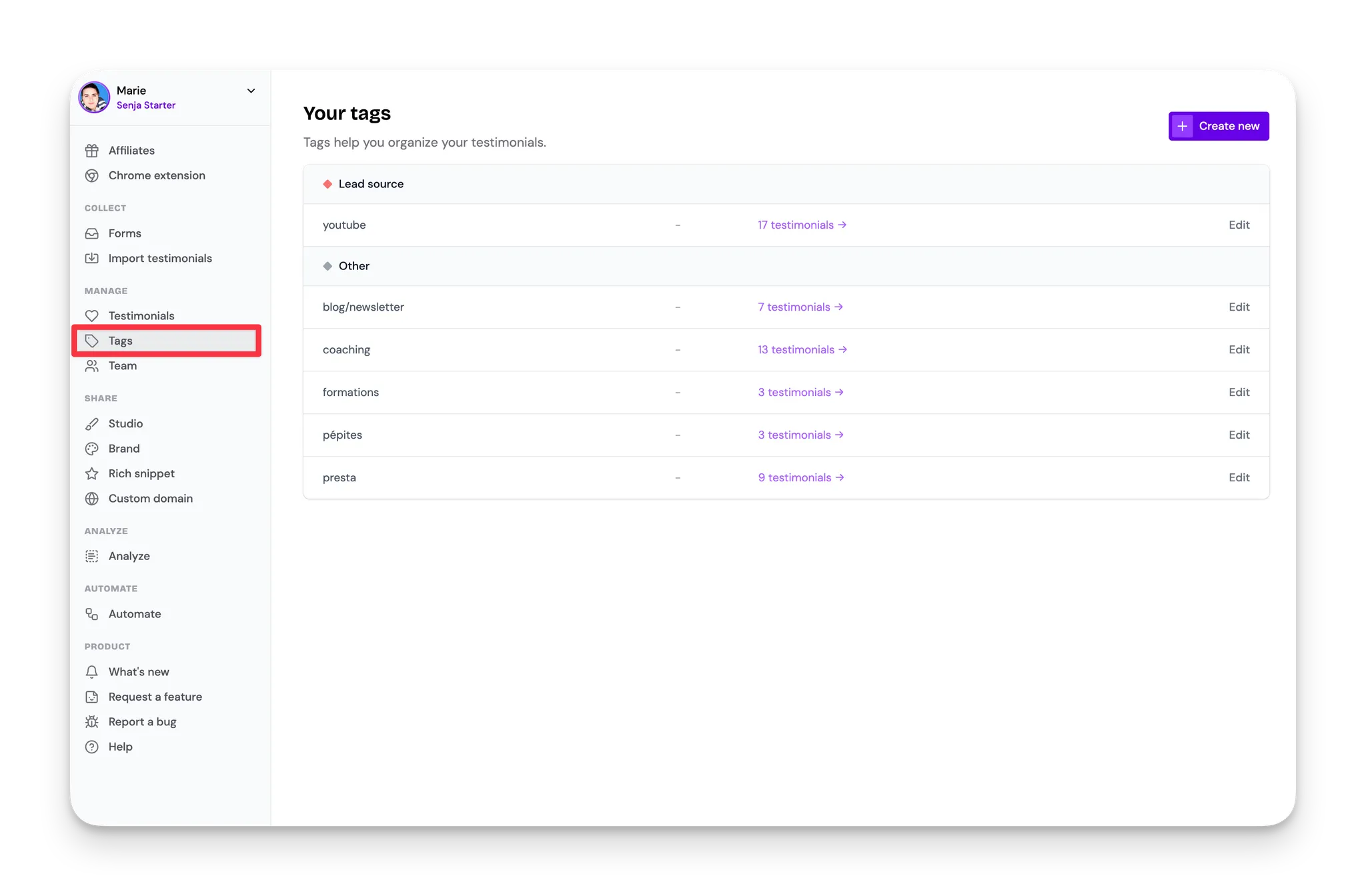Open the 17 testimonials link for youtube

[802, 225]
